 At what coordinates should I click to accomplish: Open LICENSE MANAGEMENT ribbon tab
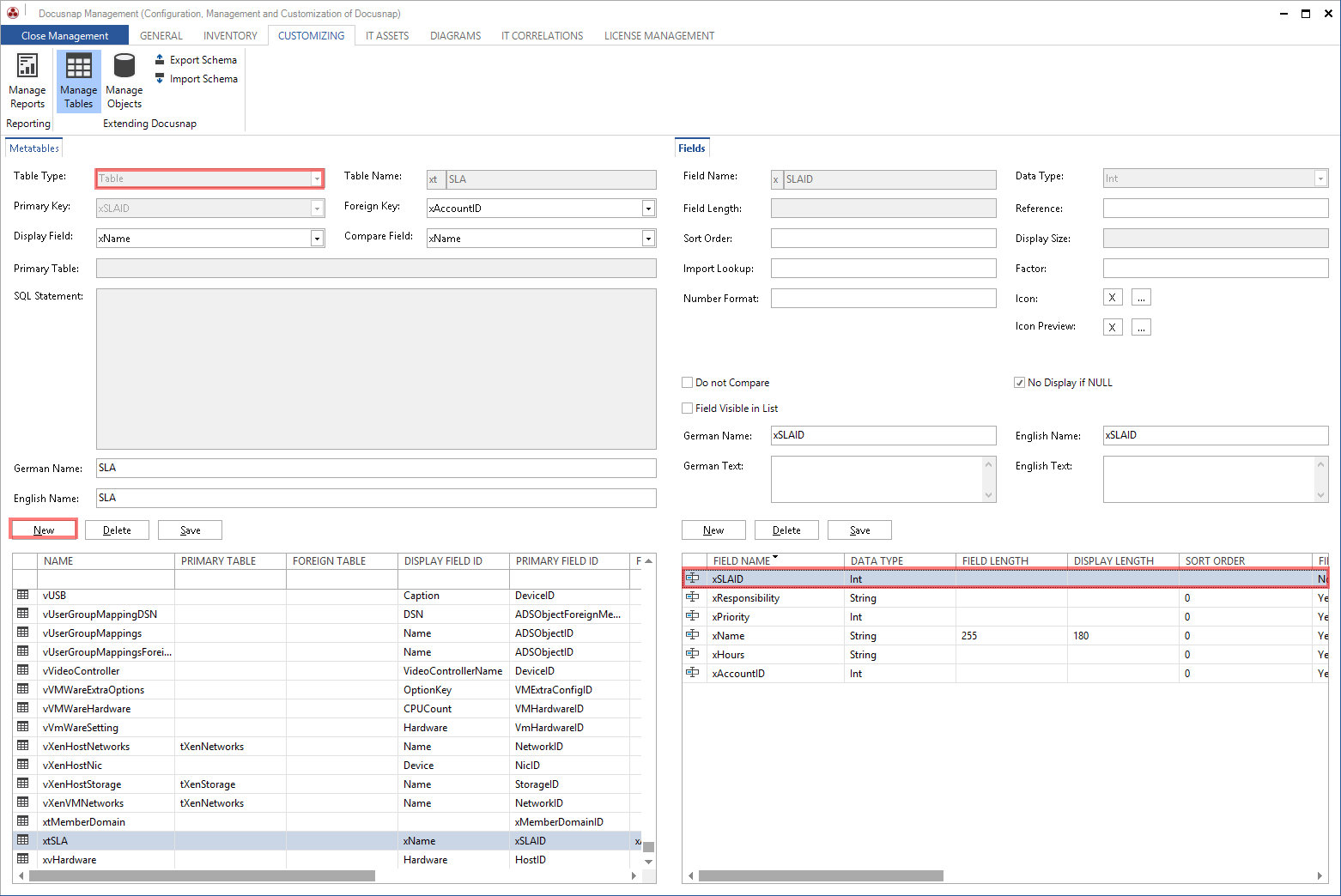pos(659,36)
